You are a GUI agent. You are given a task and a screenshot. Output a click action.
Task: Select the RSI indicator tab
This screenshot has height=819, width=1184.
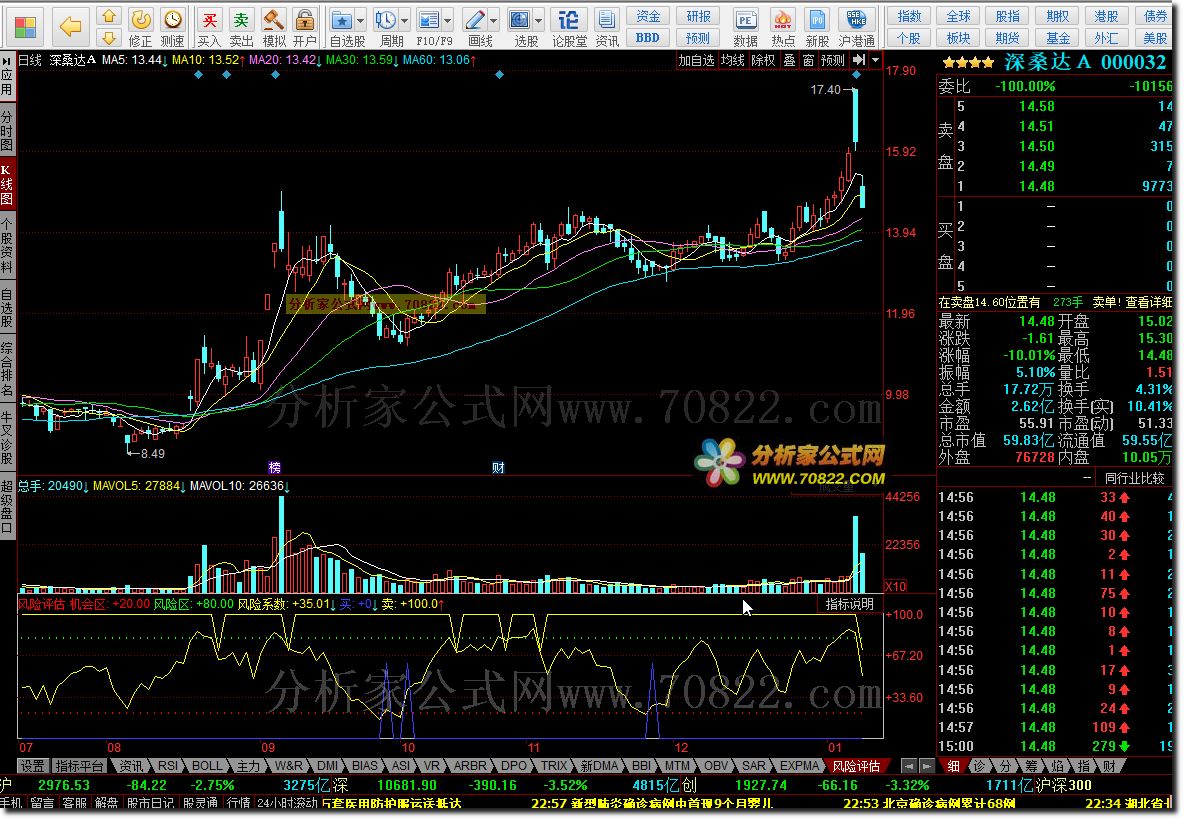168,766
